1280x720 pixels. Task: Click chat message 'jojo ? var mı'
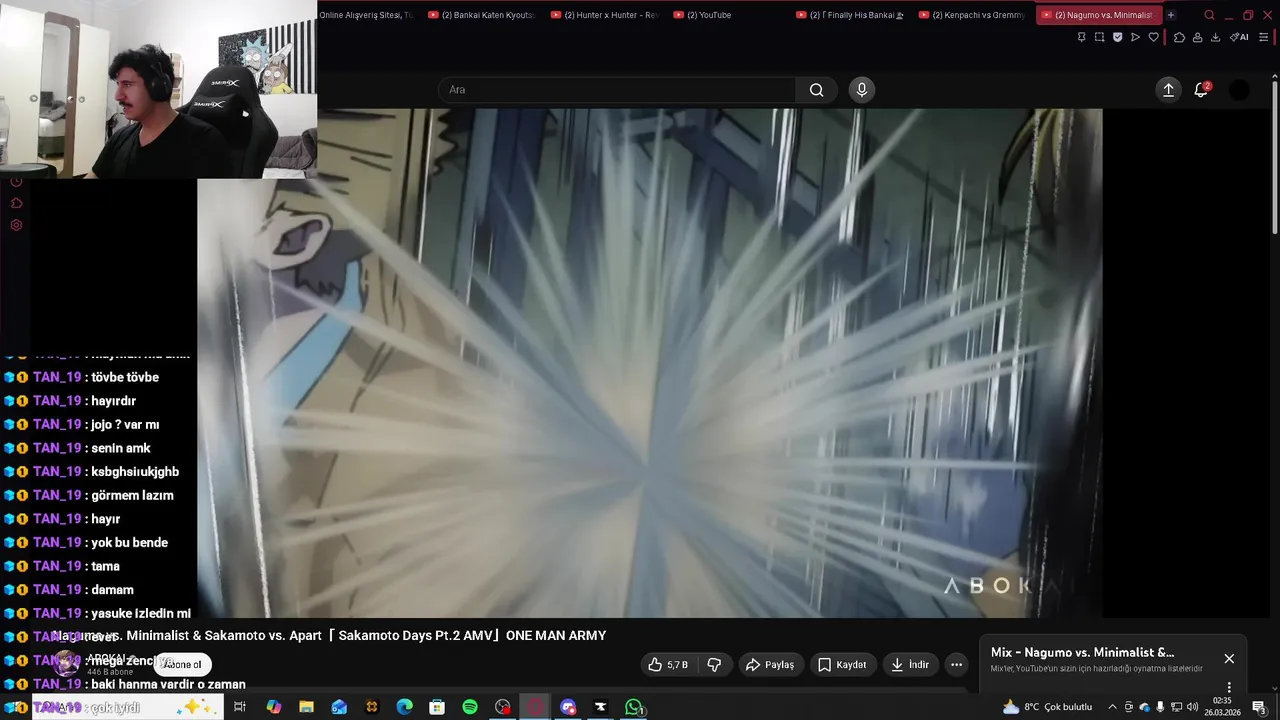tap(125, 425)
